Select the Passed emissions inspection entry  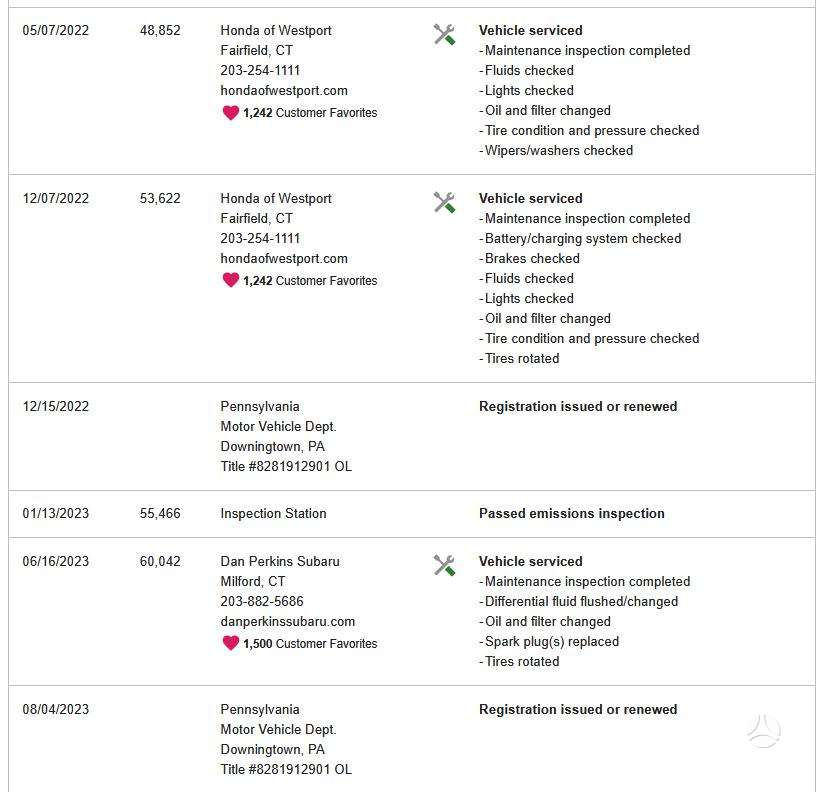571,514
